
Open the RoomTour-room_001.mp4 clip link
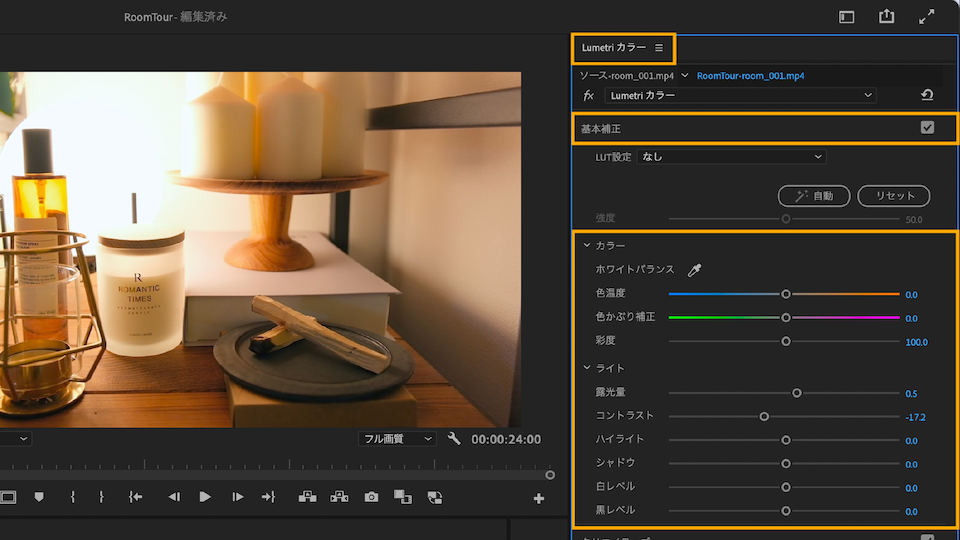(x=751, y=76)
